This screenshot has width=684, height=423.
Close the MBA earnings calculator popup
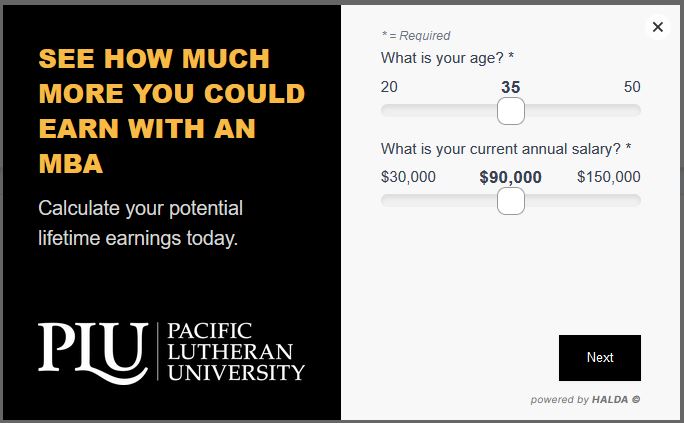point(657,27)
